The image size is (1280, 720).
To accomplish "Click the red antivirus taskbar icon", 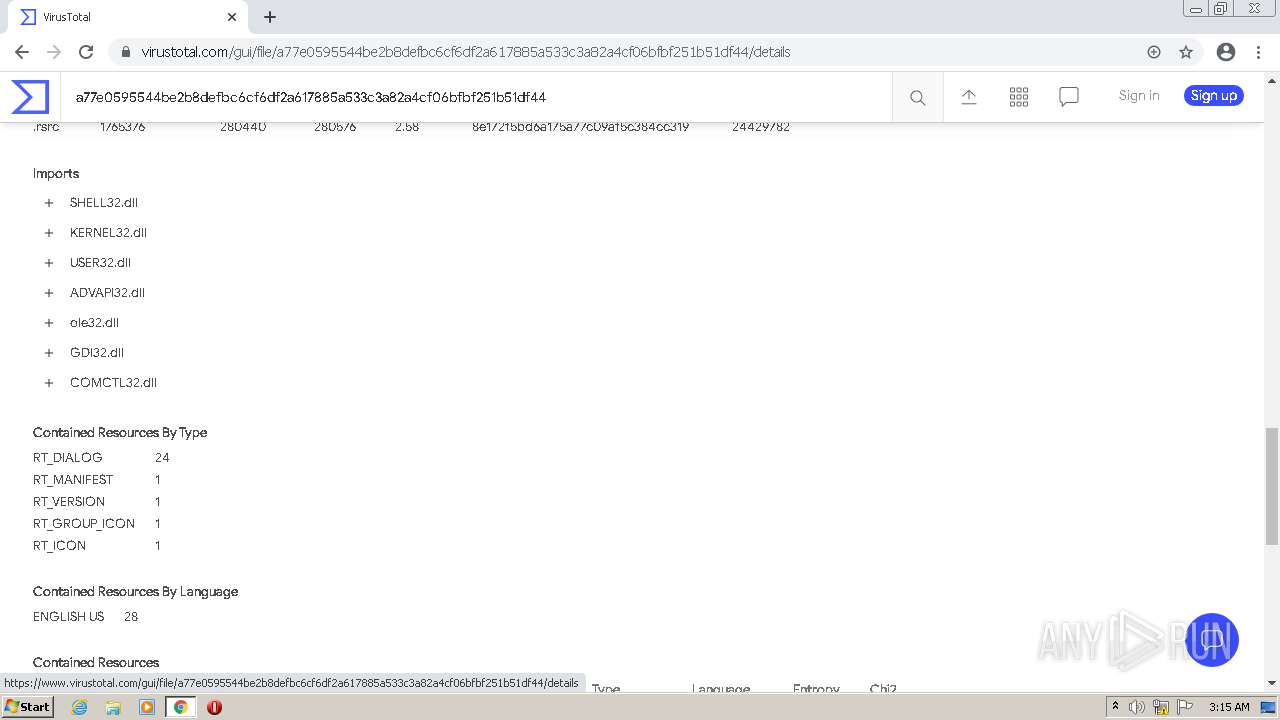I will pos(214,707).
